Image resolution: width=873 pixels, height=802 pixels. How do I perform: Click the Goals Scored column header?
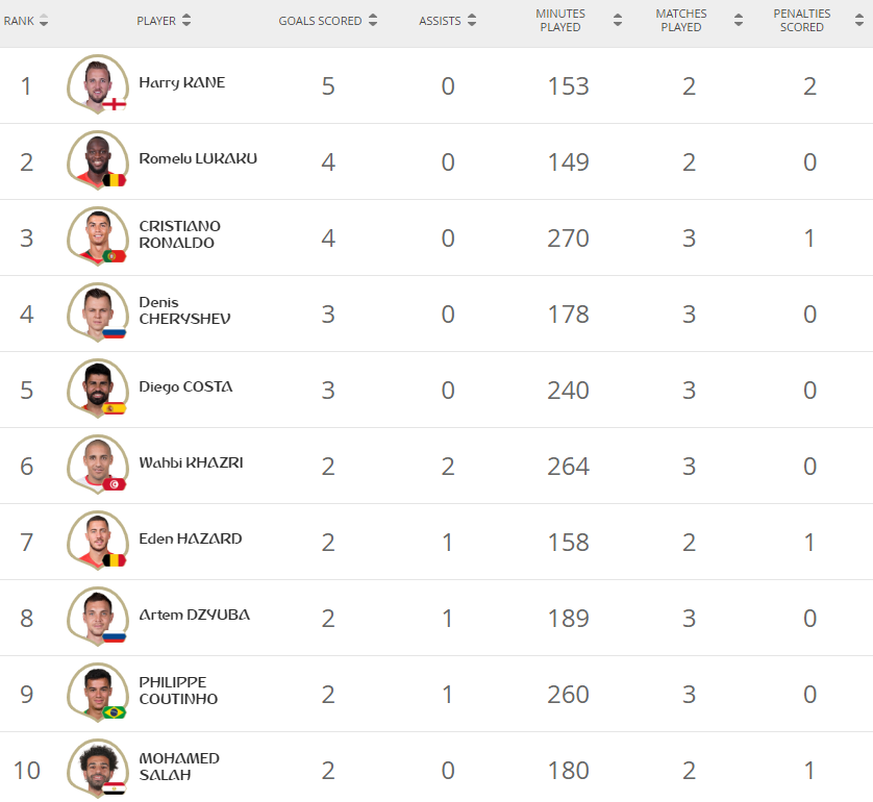(320, 21)
